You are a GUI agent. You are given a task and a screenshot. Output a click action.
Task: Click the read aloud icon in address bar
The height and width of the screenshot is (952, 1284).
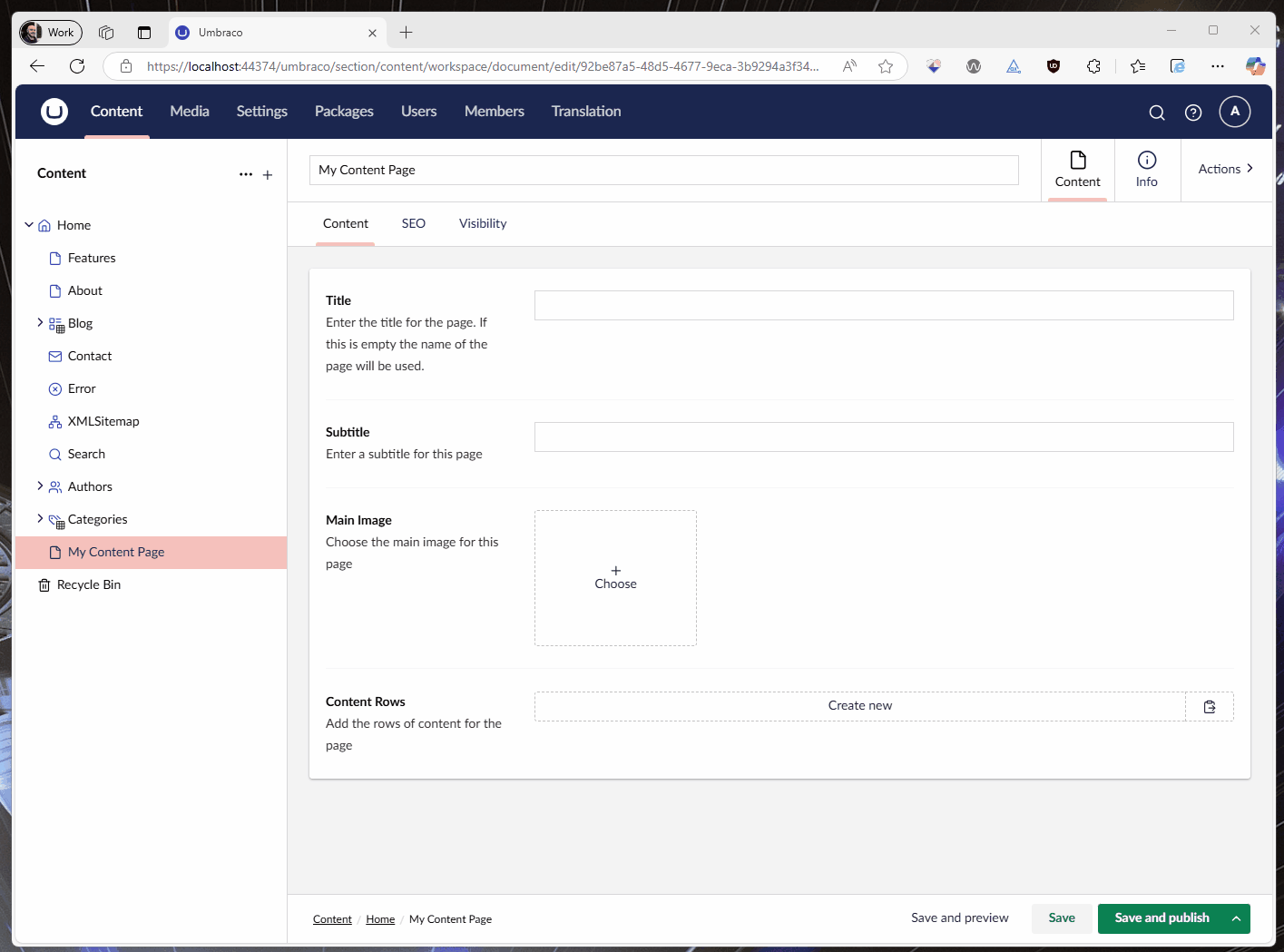pos(849,65)
